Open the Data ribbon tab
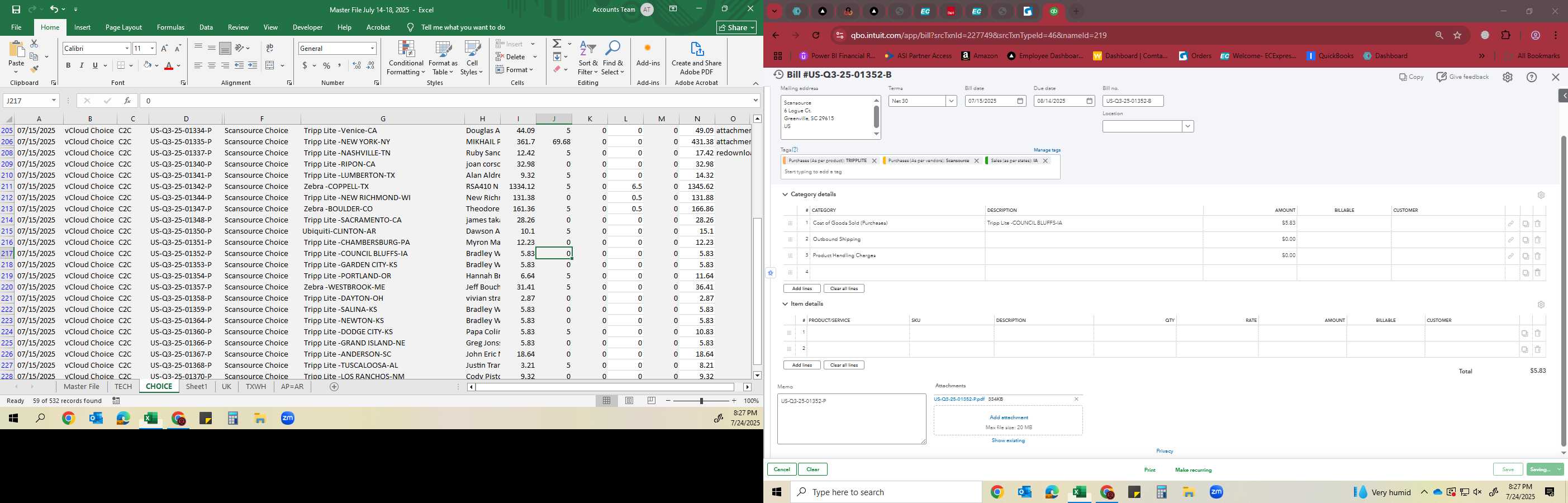Image resolution: width=1568 pixels, height=503 pixels. pyautogui.click(x=206, y=27)
